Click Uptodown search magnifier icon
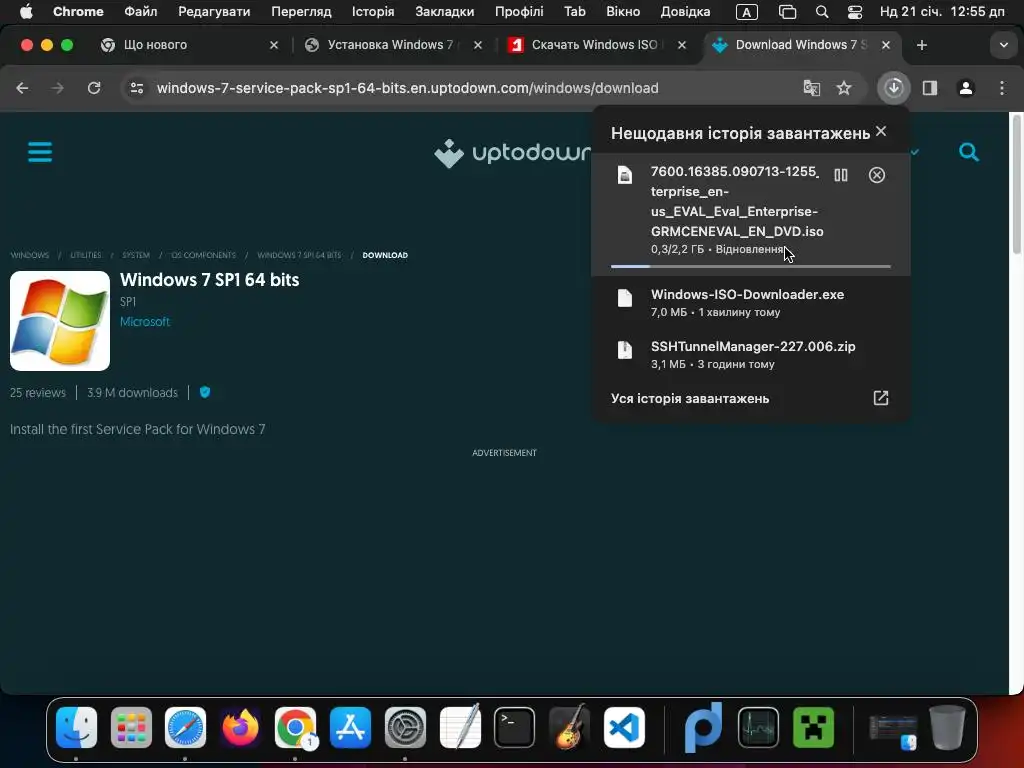 (968, 152)
